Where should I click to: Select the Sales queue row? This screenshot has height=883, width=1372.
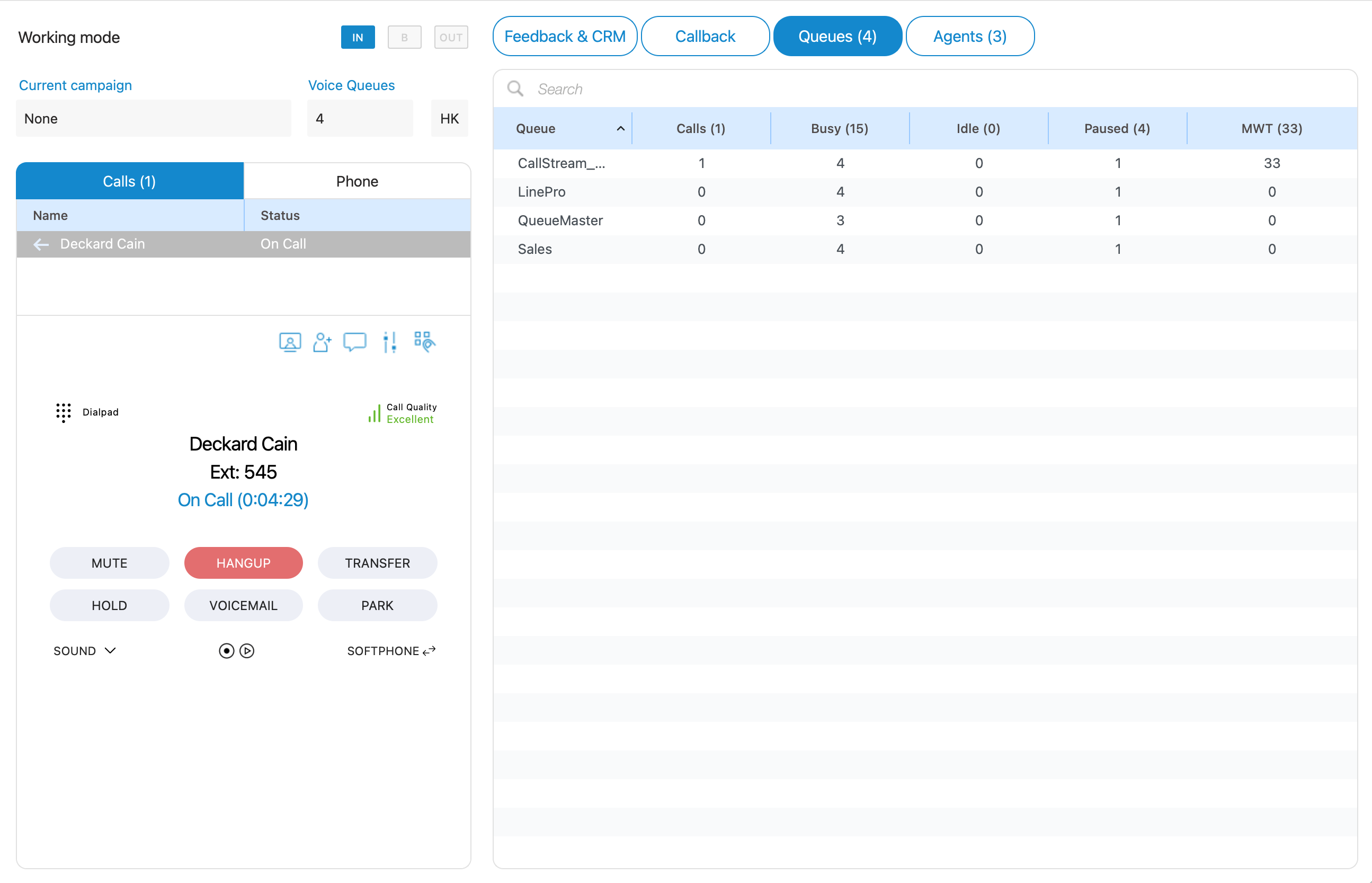coord(925,250)
